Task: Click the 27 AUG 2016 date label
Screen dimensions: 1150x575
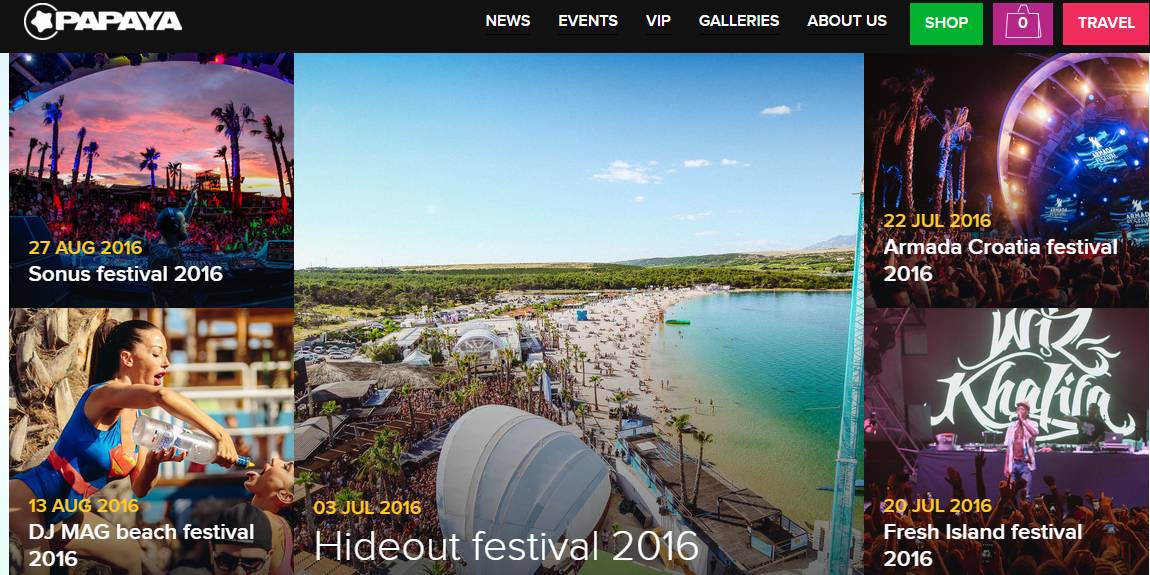Action: pyautogui.click(x=85, y=247)
